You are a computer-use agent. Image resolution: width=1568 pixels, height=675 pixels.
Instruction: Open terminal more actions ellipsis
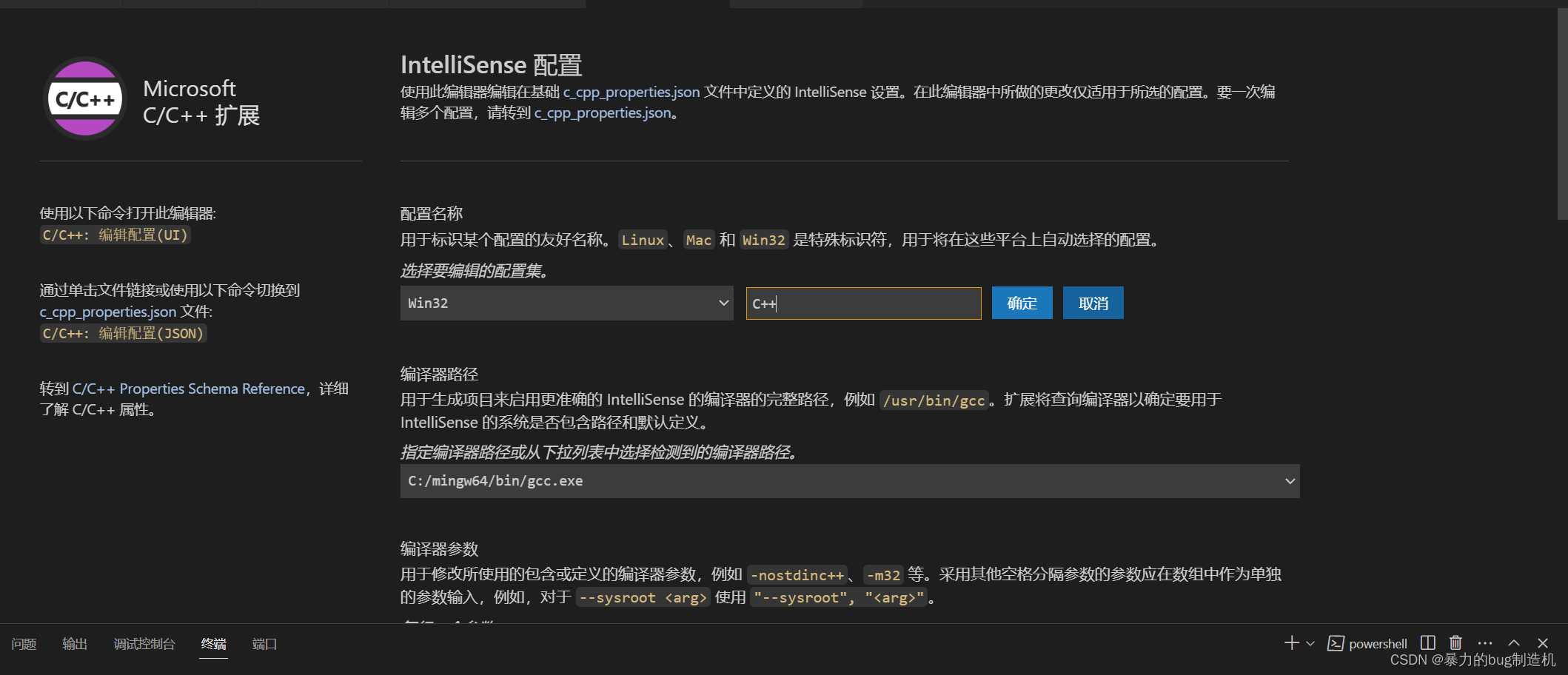click(x=1485, y=643)
